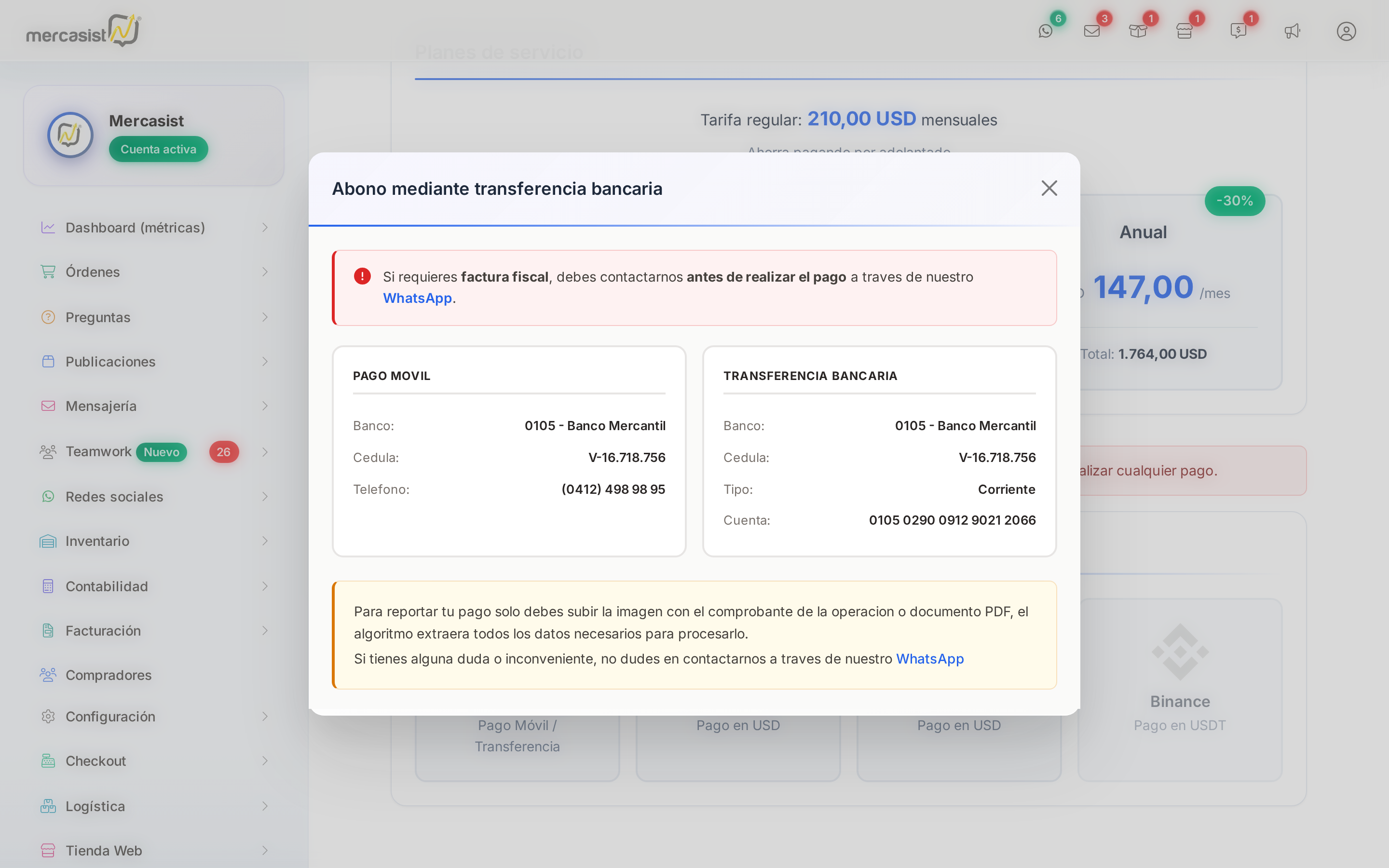Click the Checkout register icon

click(48, 760)
